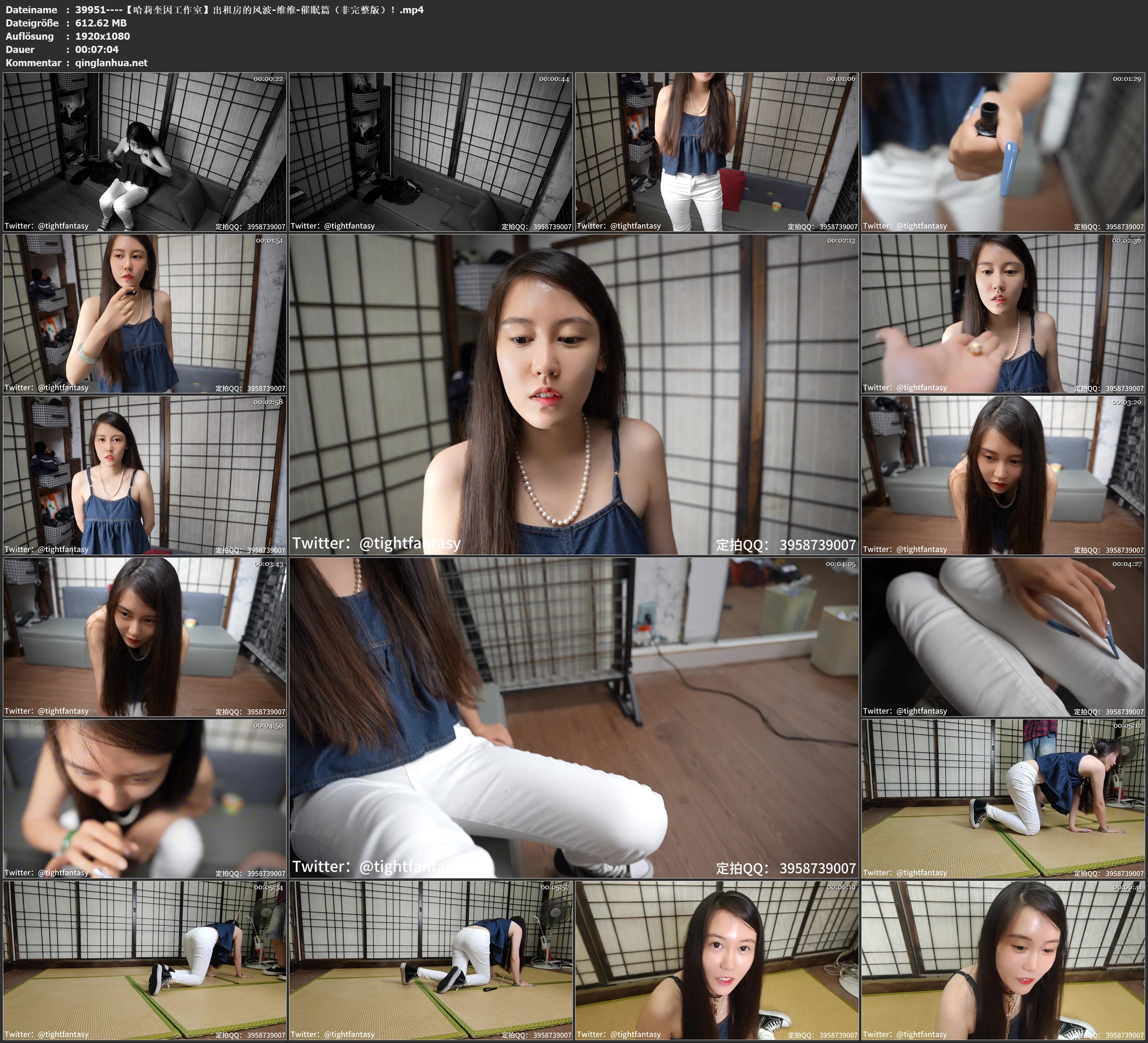Click the resolution value 1920x1080
The height and width of the screenshot is (1043, 1148).
[103, 36]
